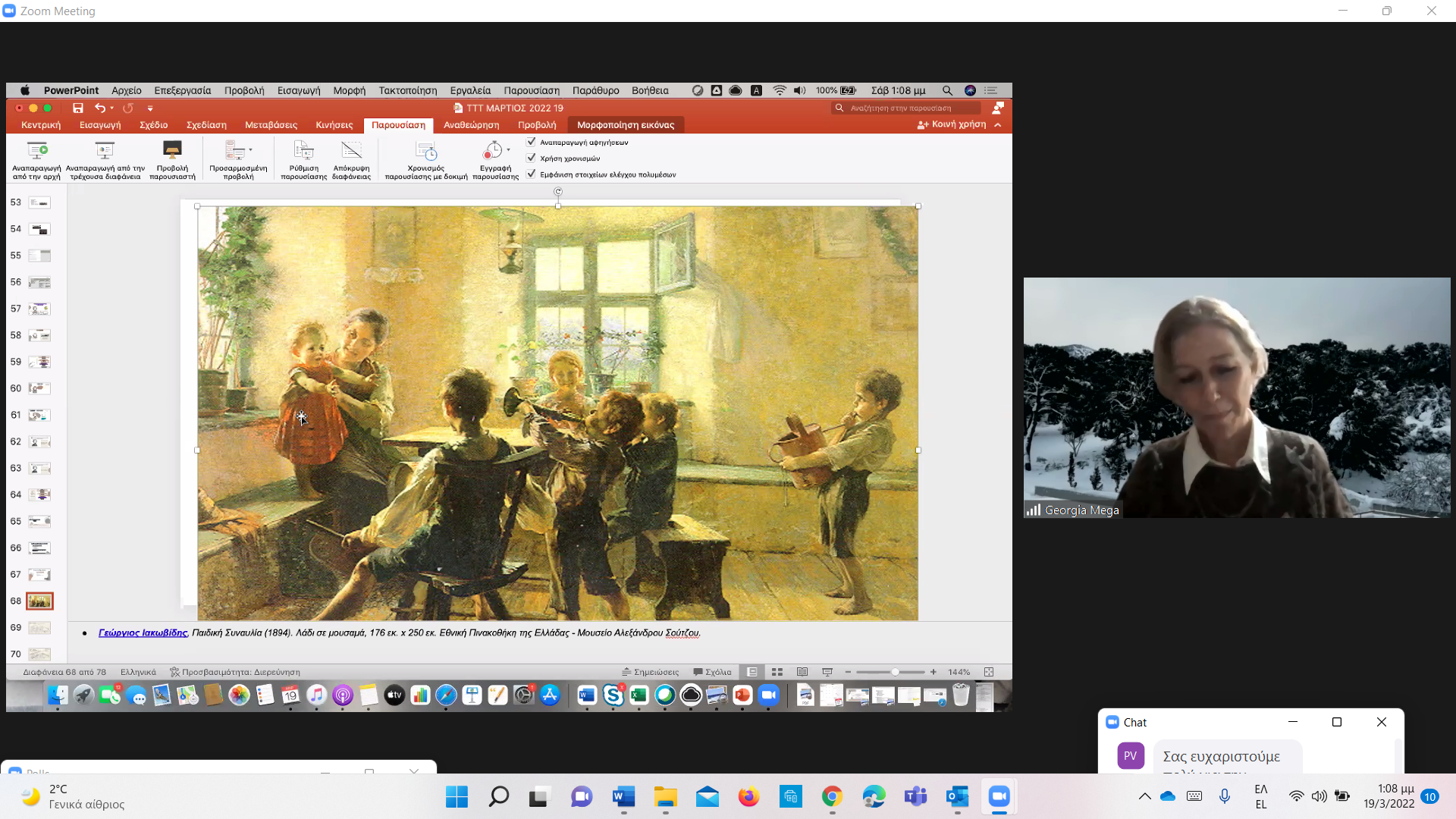Start Slide Show from status bar icon
The width and height of the screenshot is (1456, 819).
pyautogui.click(x=827, y=672)
